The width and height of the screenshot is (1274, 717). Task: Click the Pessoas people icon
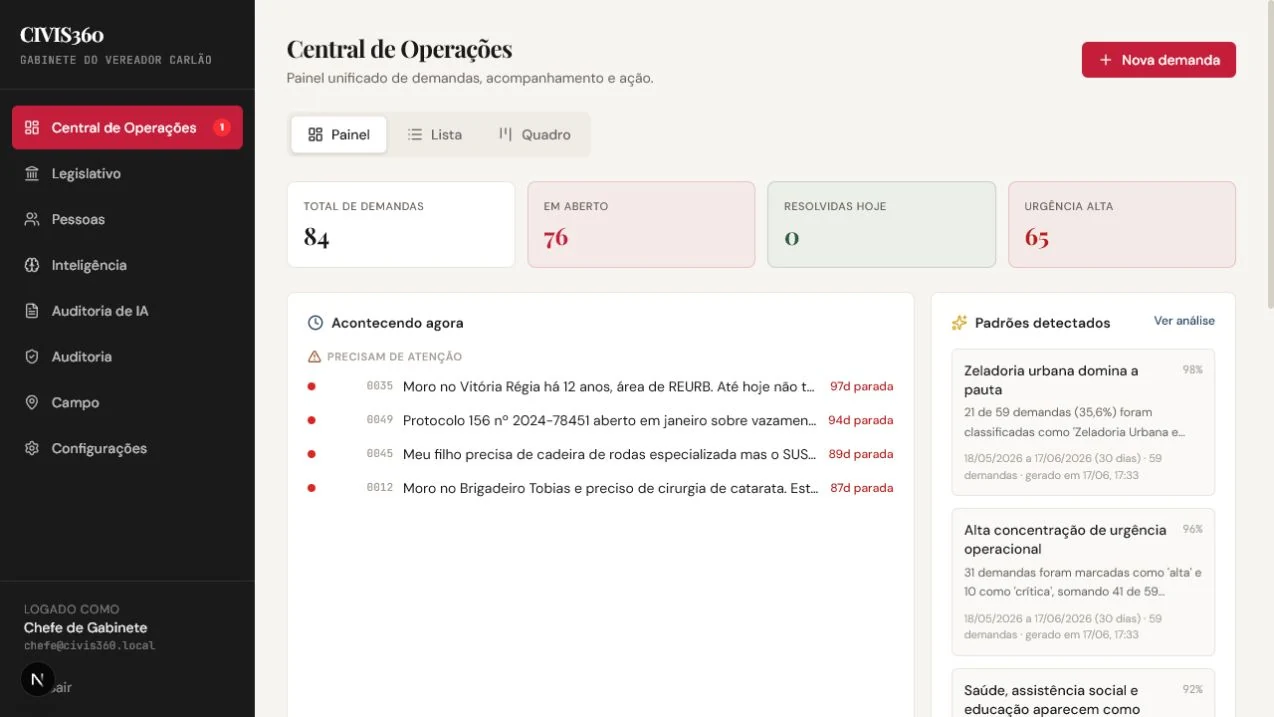32,219
